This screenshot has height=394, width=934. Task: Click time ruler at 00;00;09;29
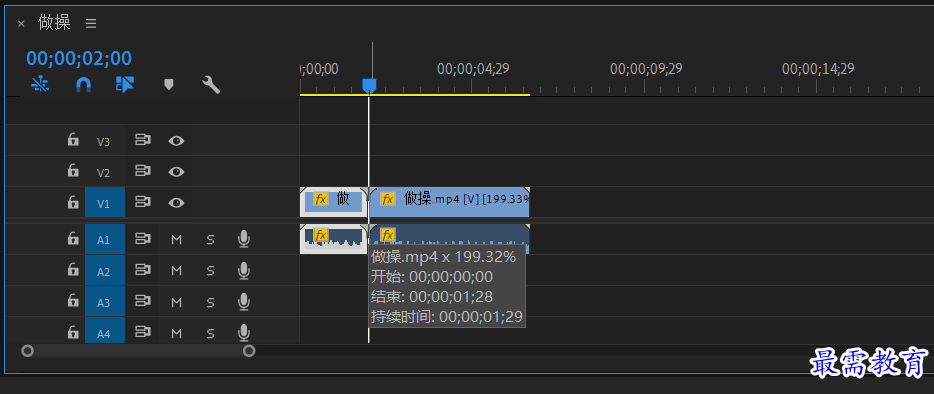click(x=646, y=69)
